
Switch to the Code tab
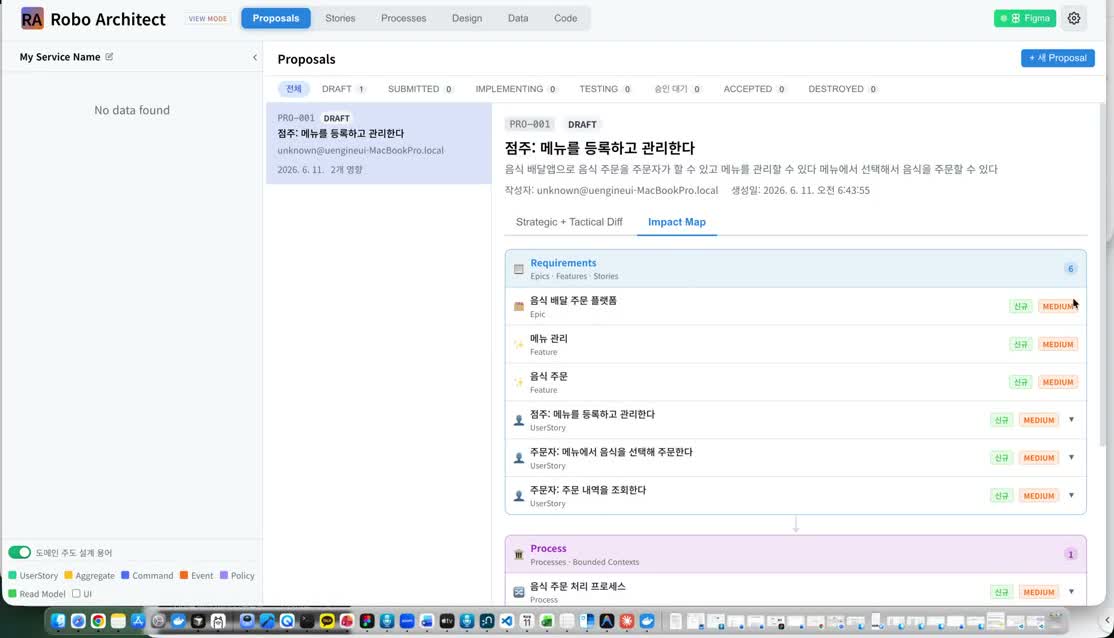tap(566, 18)
